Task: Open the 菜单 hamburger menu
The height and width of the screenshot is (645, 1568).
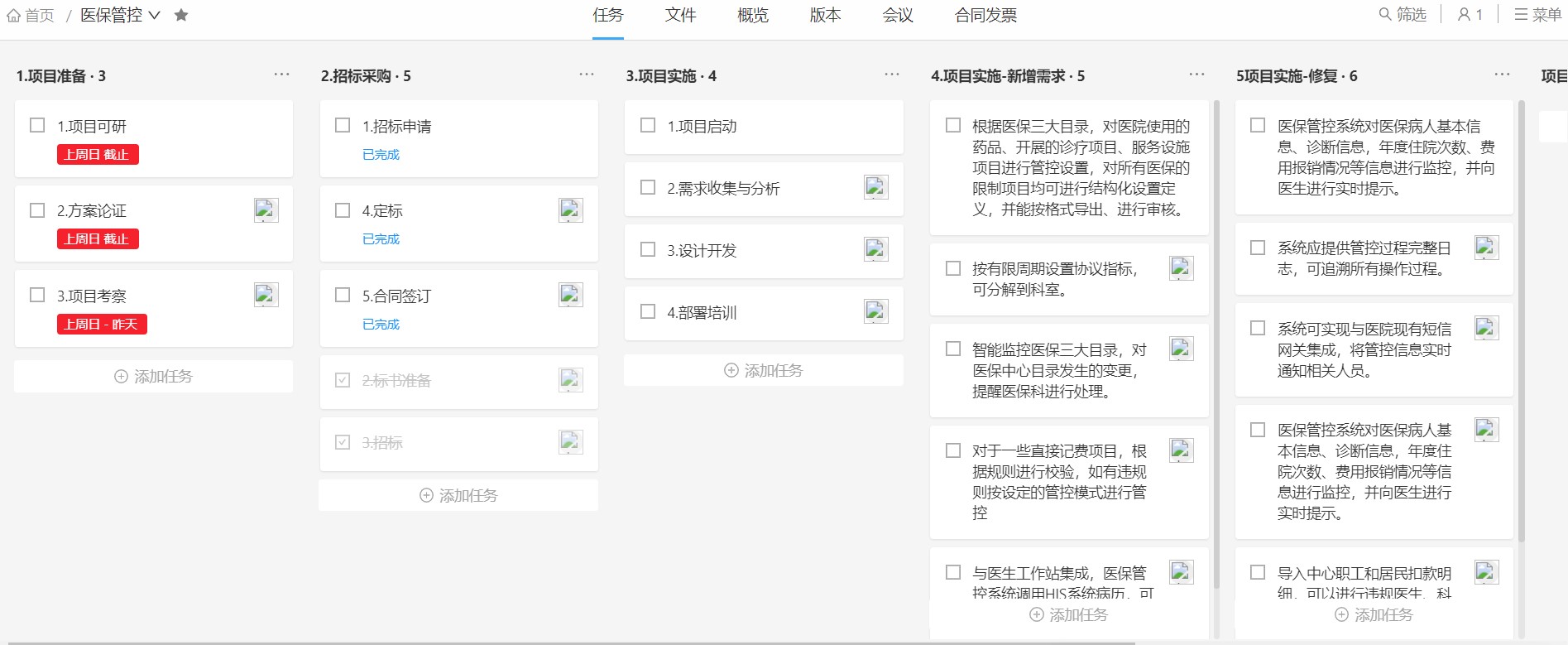Action: pos(1537,14)
